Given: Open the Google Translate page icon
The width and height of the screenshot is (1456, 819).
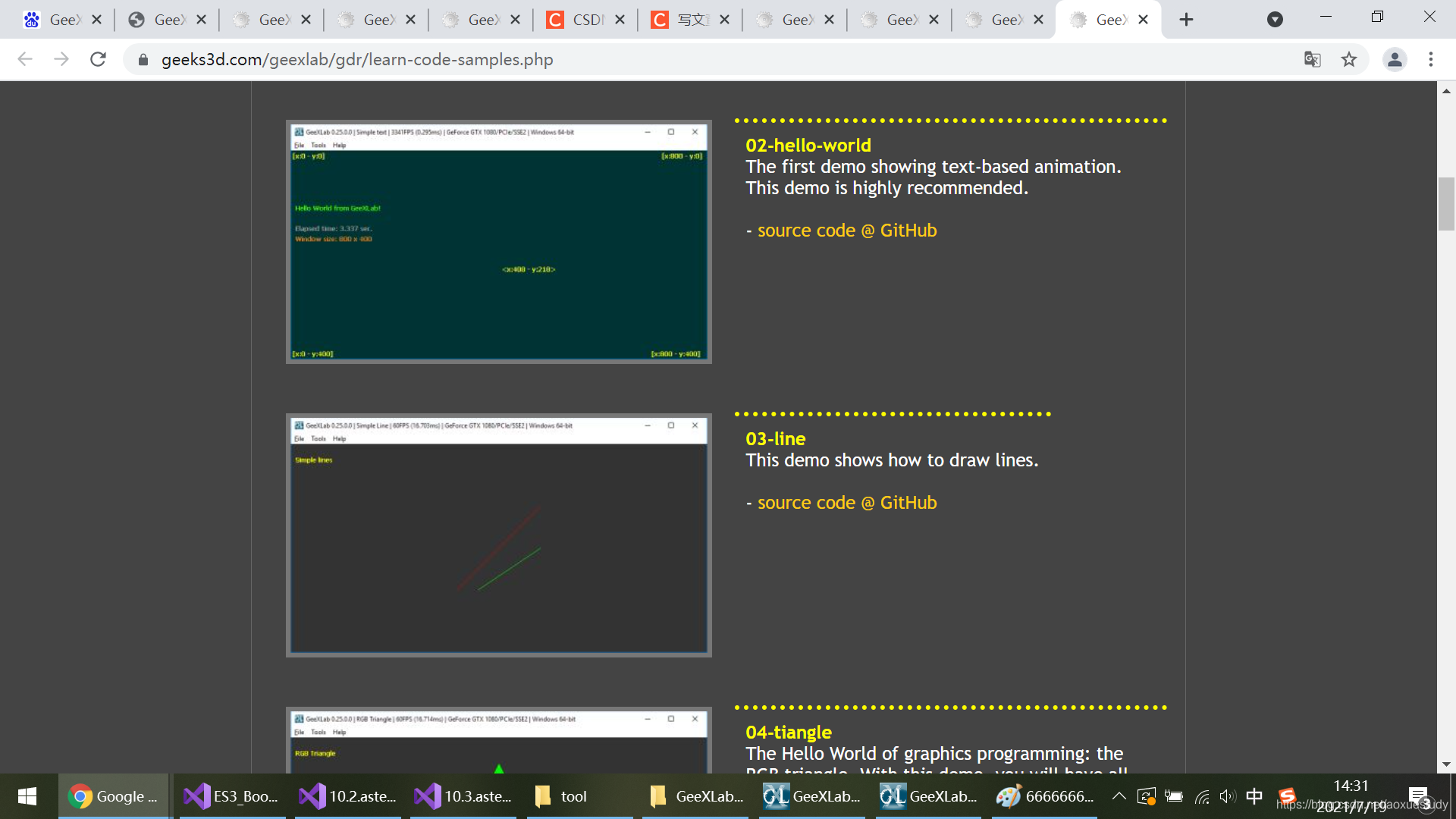Looking at the screenshot, I should coord(1312,59).
